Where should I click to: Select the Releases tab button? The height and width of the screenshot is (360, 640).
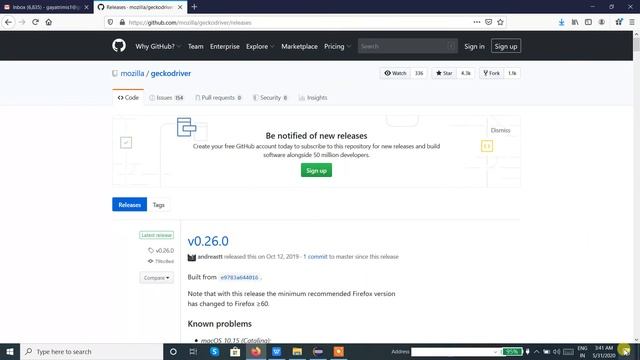129,204
